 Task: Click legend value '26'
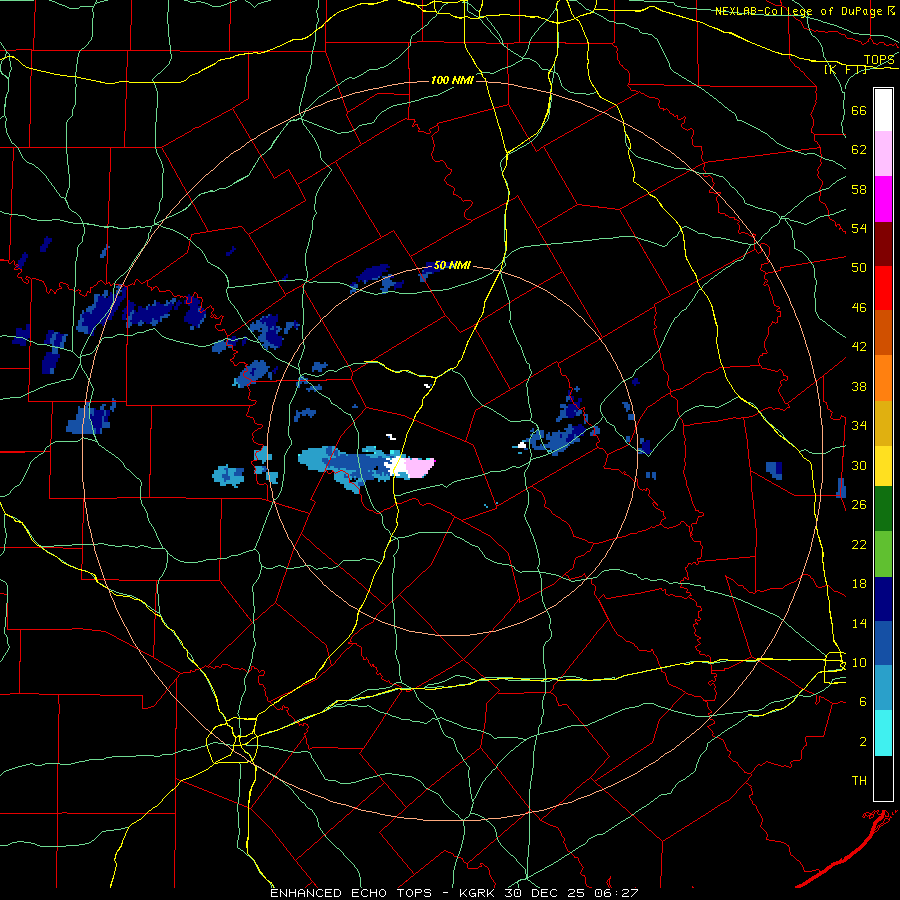[859, 505]
